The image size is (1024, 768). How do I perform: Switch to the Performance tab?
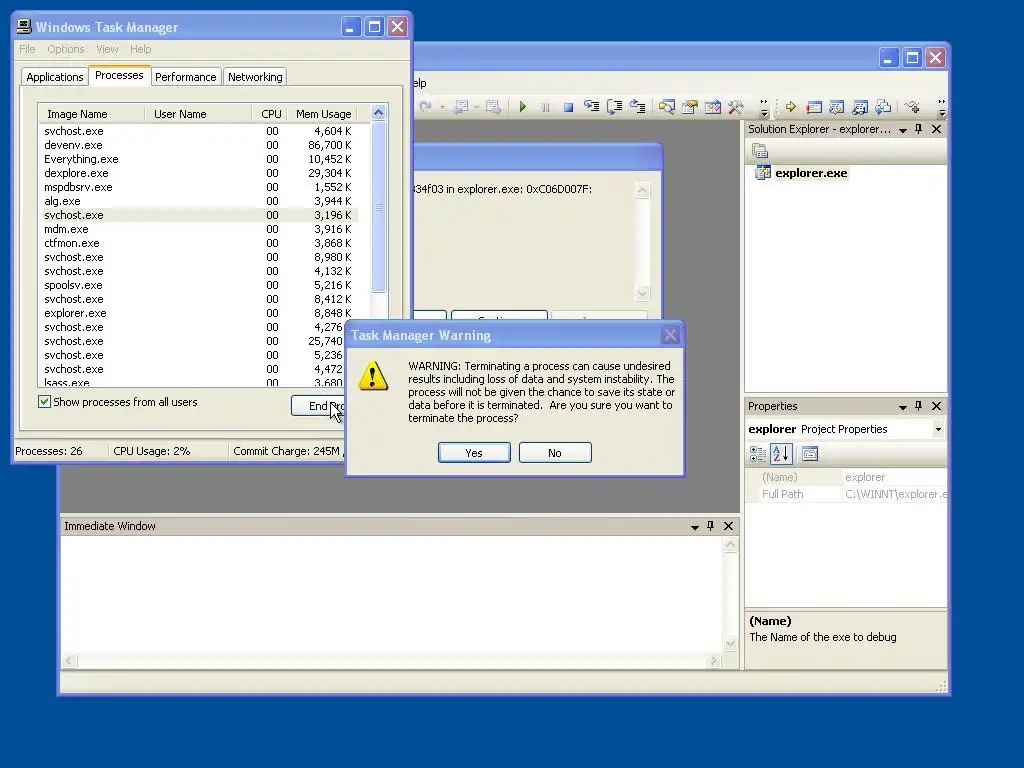tap(185, 77)
